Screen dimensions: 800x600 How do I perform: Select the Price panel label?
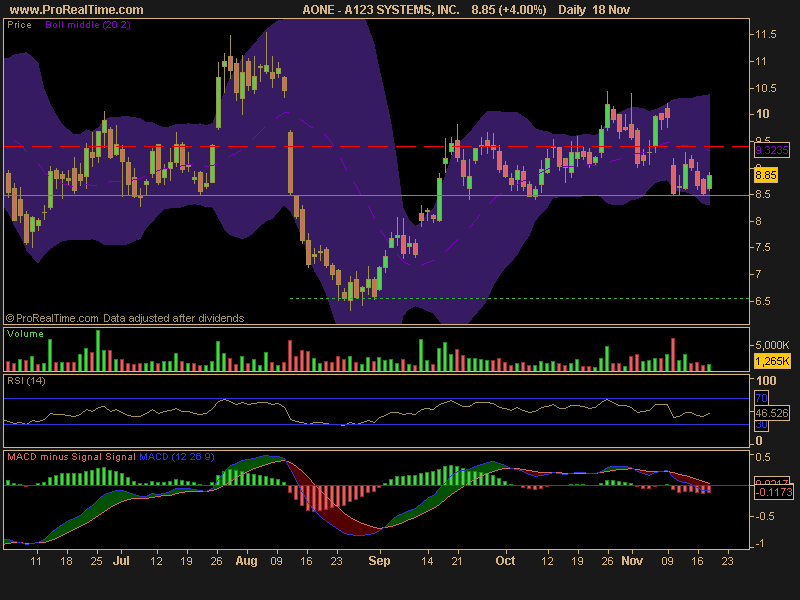click(19, 24)
